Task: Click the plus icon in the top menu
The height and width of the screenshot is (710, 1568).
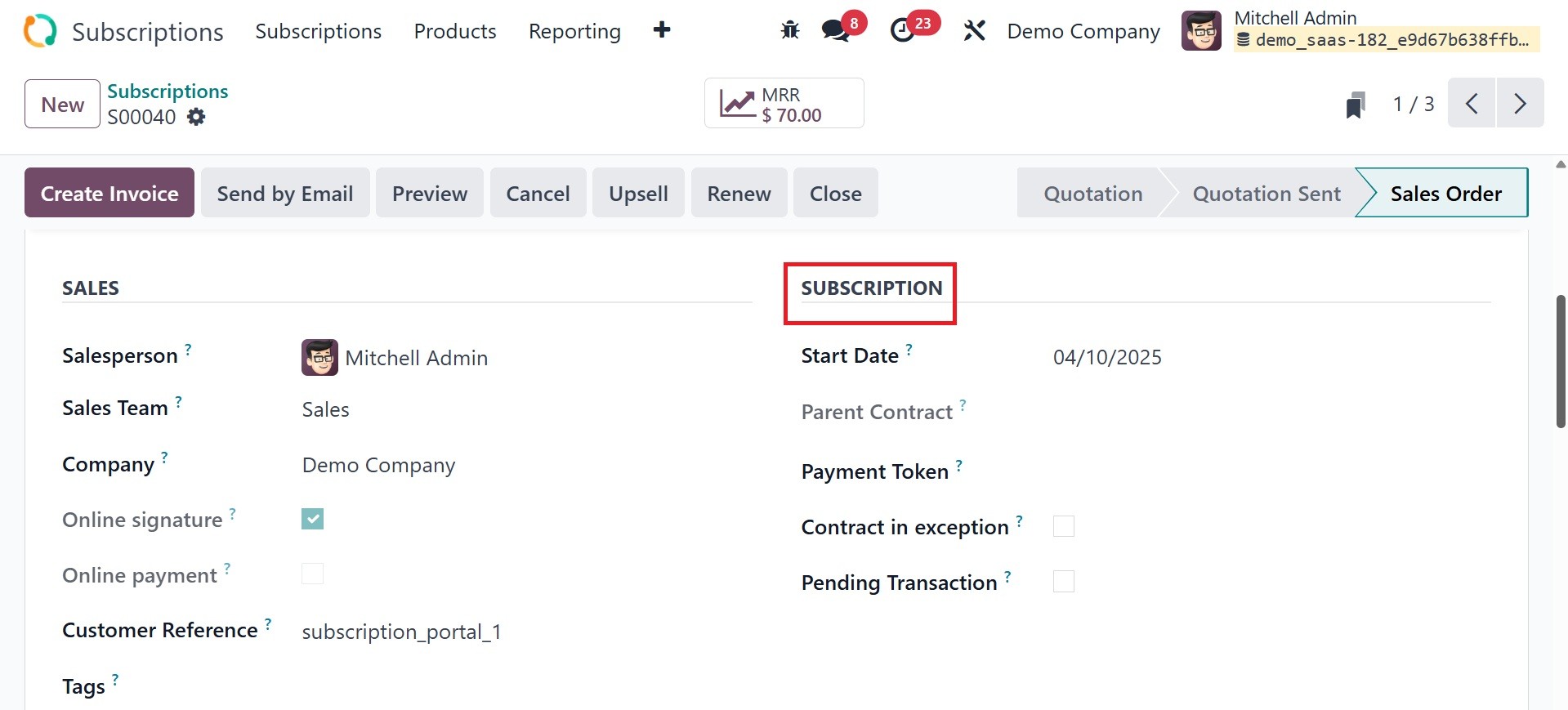Action: pos(662,30)
